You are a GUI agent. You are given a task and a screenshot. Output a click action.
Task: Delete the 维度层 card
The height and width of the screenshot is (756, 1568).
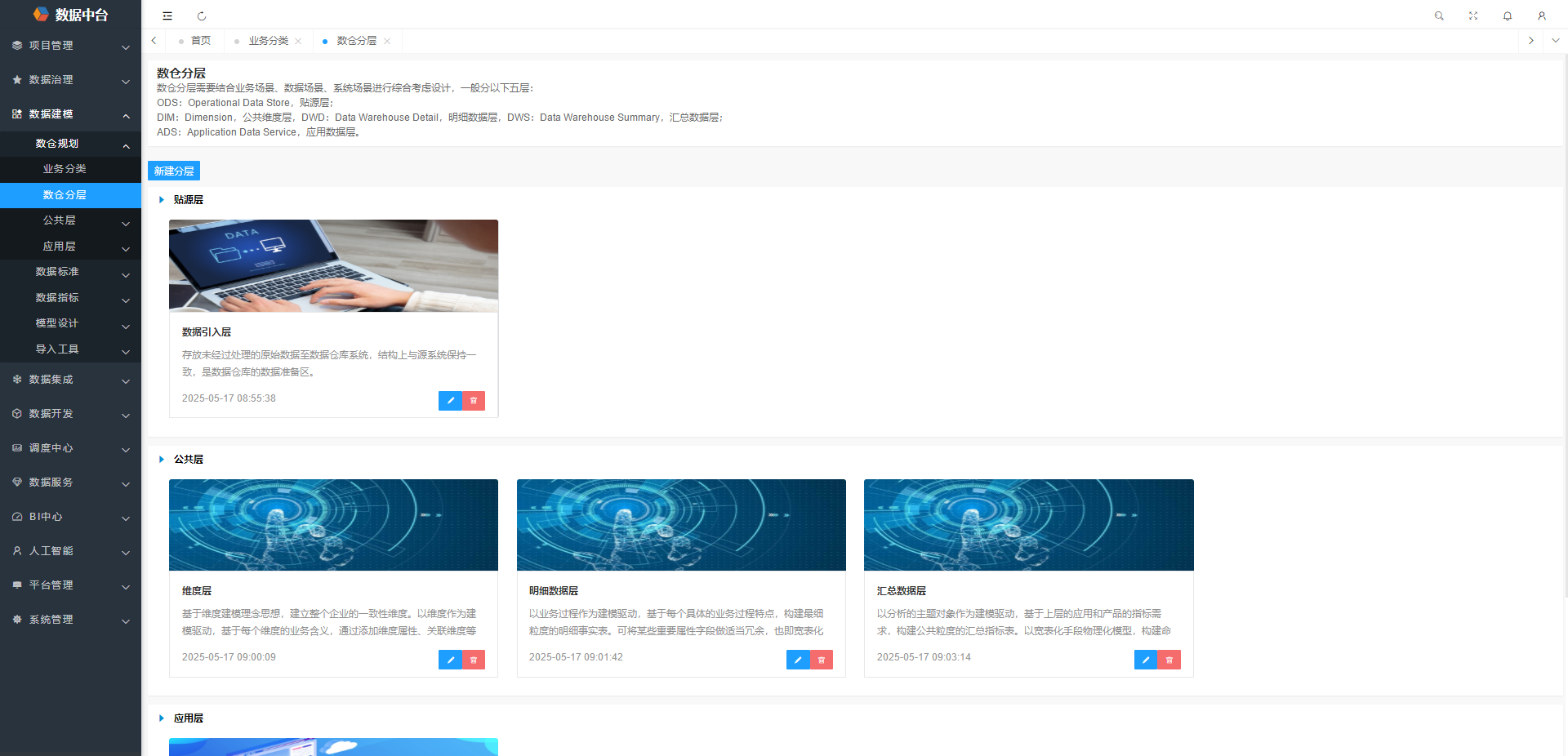point(474,660)
